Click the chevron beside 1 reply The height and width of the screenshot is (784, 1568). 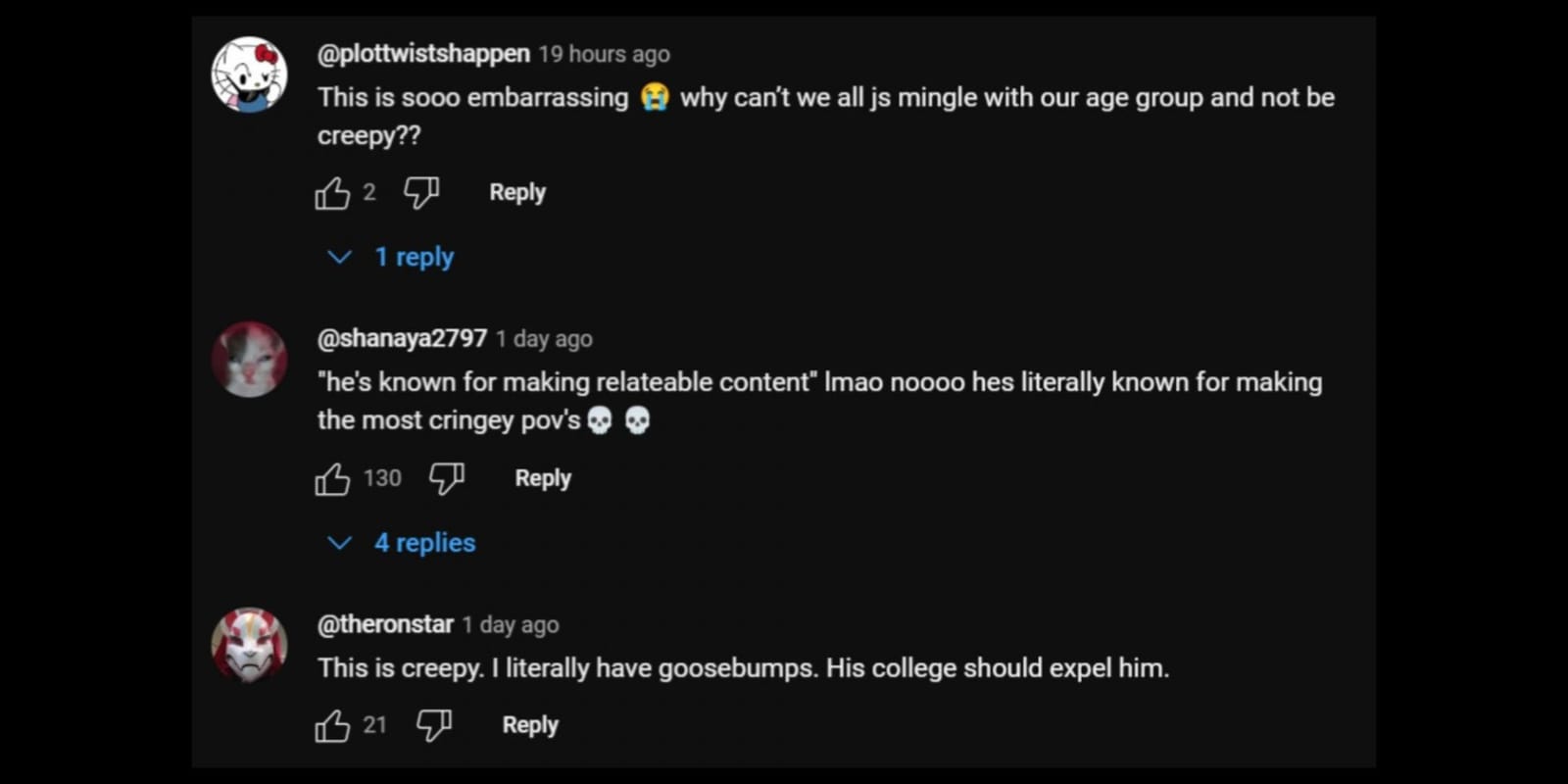pyautogui.click(x=339, y=257)
